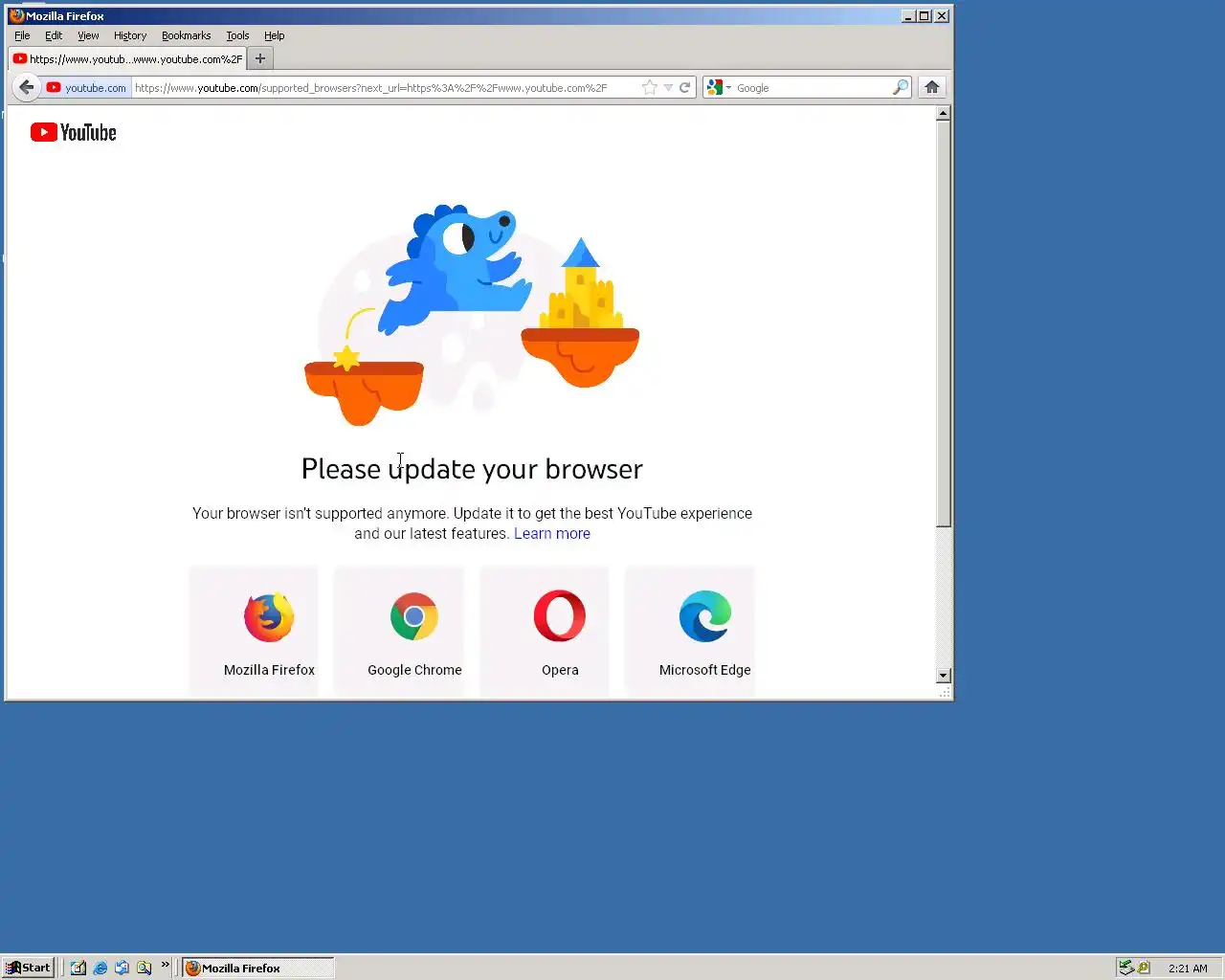Click the scrollbar up arrow
The width and height of the screenshot is (1225, 980).
943,113
